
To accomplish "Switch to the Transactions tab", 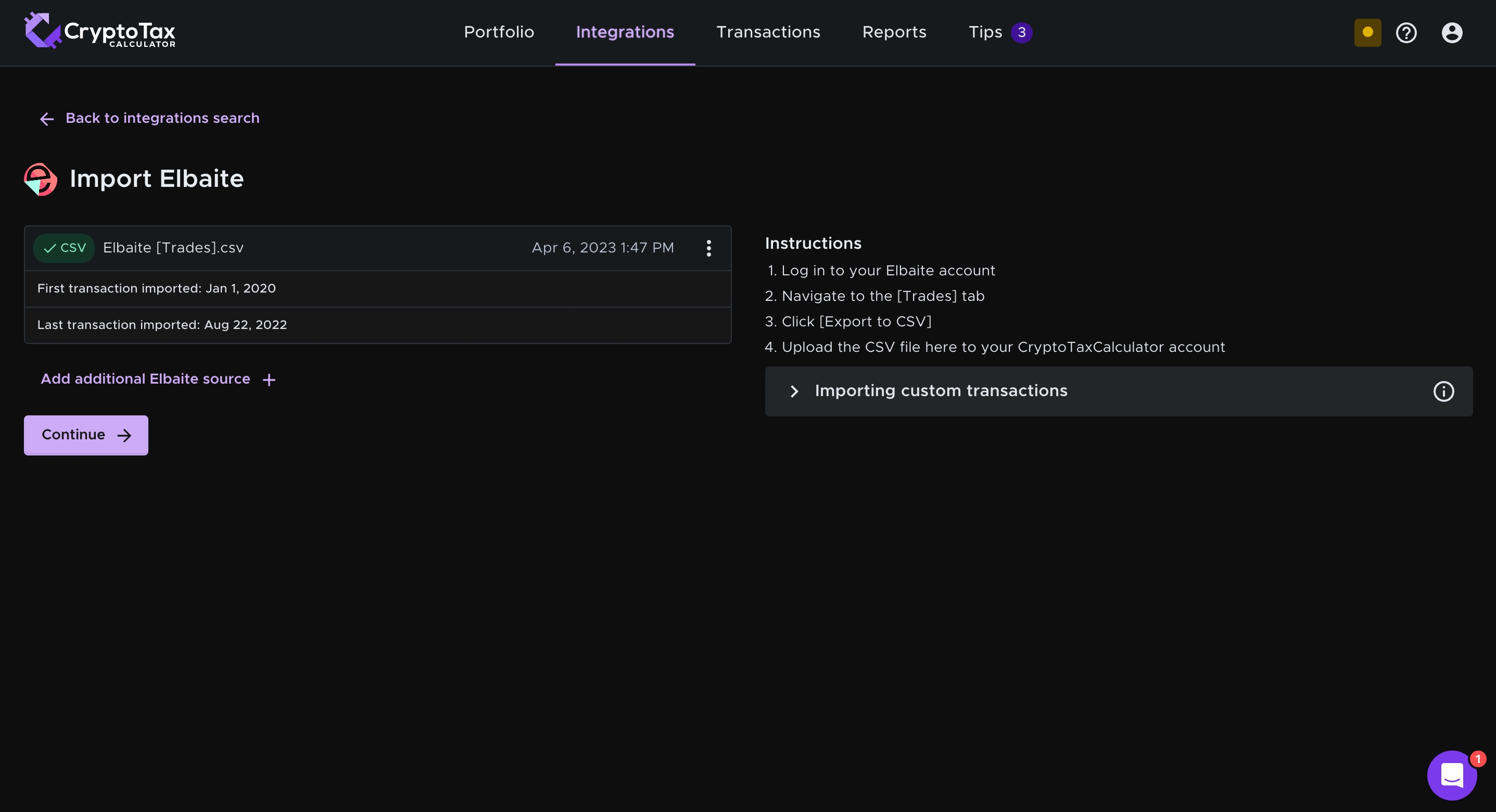I will (x=768, y=32).
